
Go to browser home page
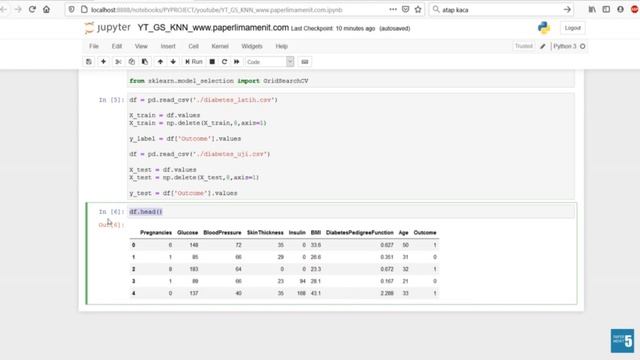(x=47, y=9)
